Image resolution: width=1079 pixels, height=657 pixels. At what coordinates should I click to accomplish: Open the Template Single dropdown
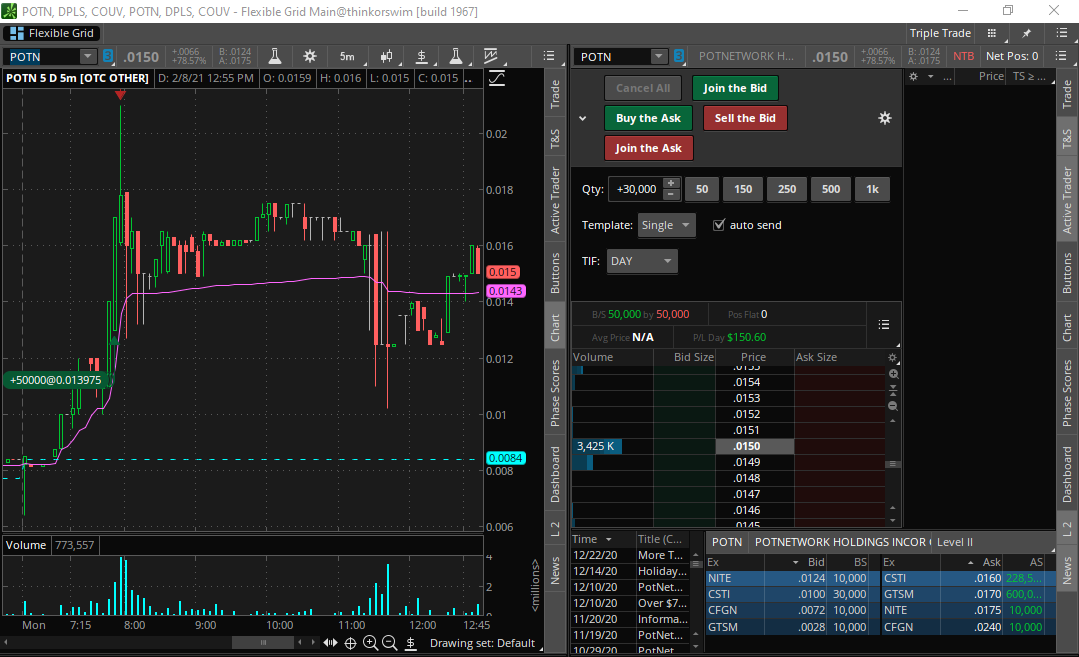[x=666, y=225]
